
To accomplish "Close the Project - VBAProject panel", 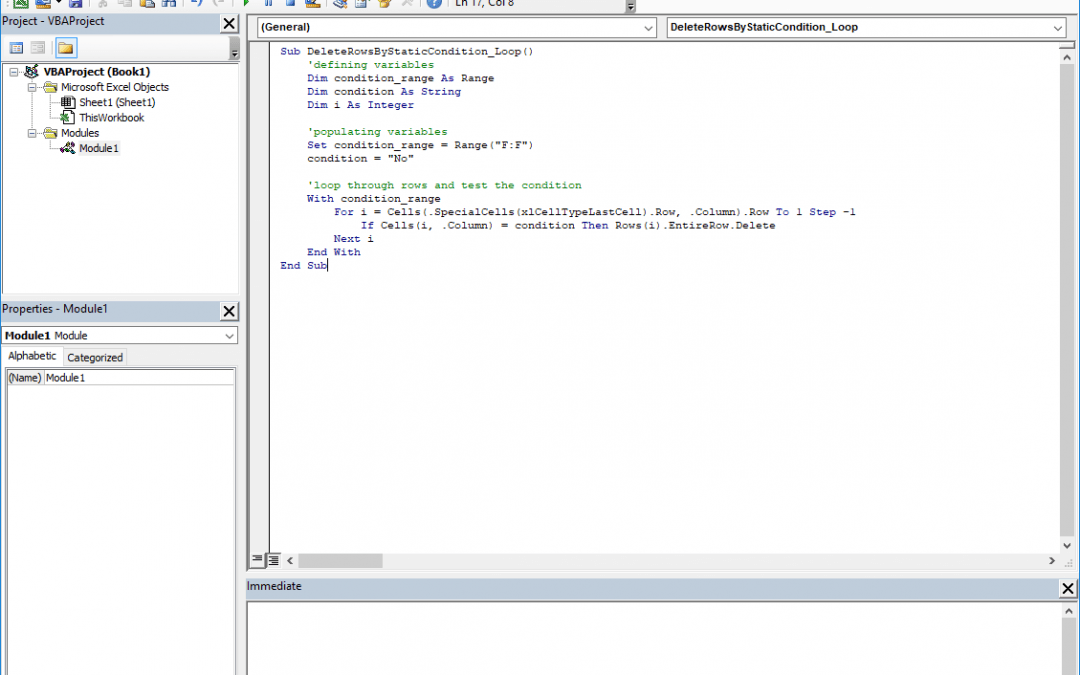I will coord(229,23).
